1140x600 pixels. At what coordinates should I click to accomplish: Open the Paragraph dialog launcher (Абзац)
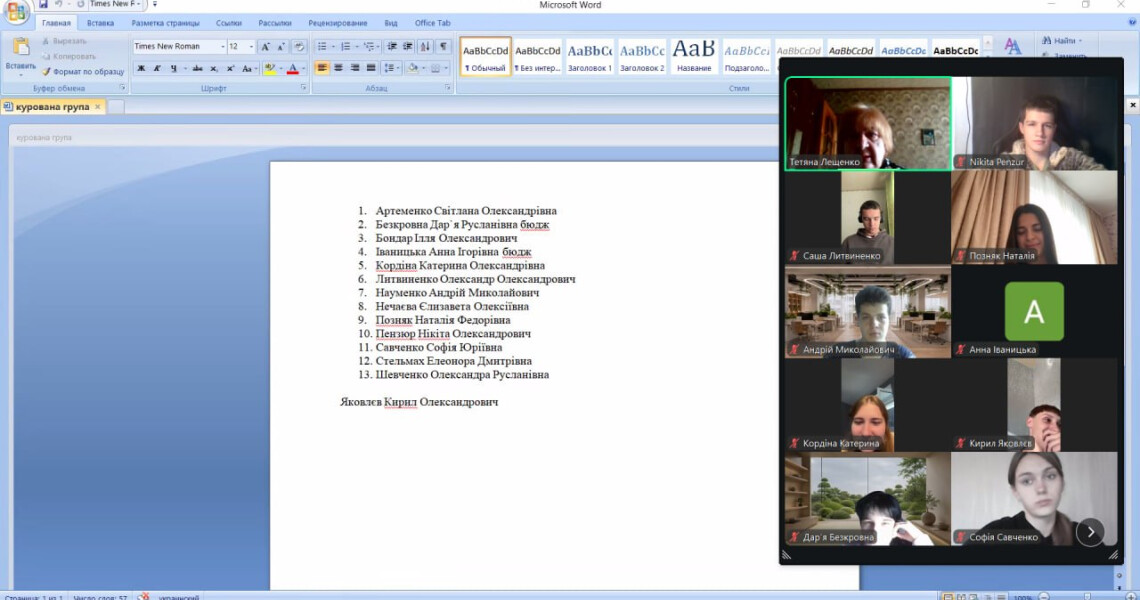[x=447, y=88]
